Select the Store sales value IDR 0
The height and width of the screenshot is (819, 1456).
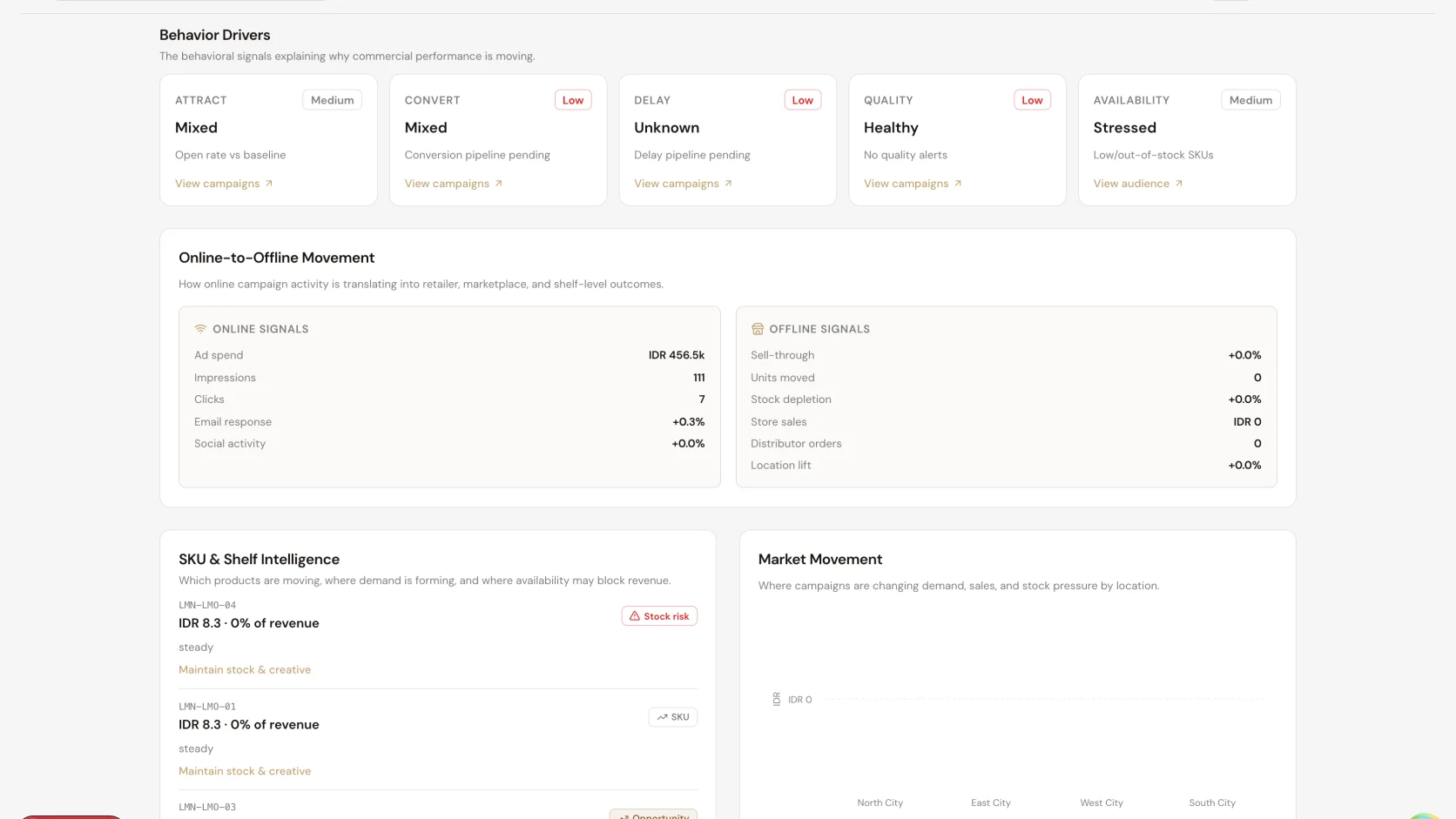[1247, 422]
